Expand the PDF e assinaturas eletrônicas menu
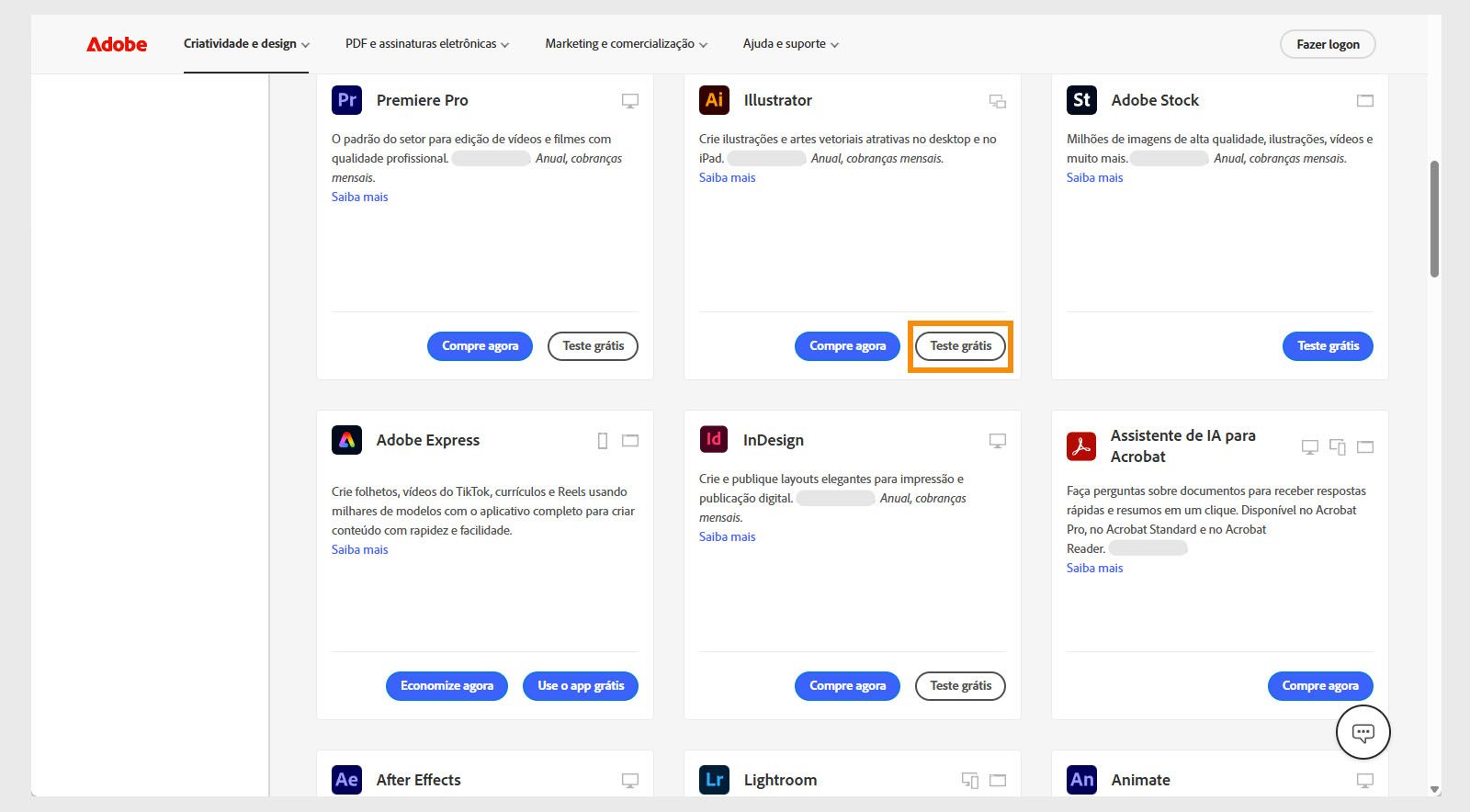Image resolution: width=1470 pixels, height=812 pixels. click(427, 44)
